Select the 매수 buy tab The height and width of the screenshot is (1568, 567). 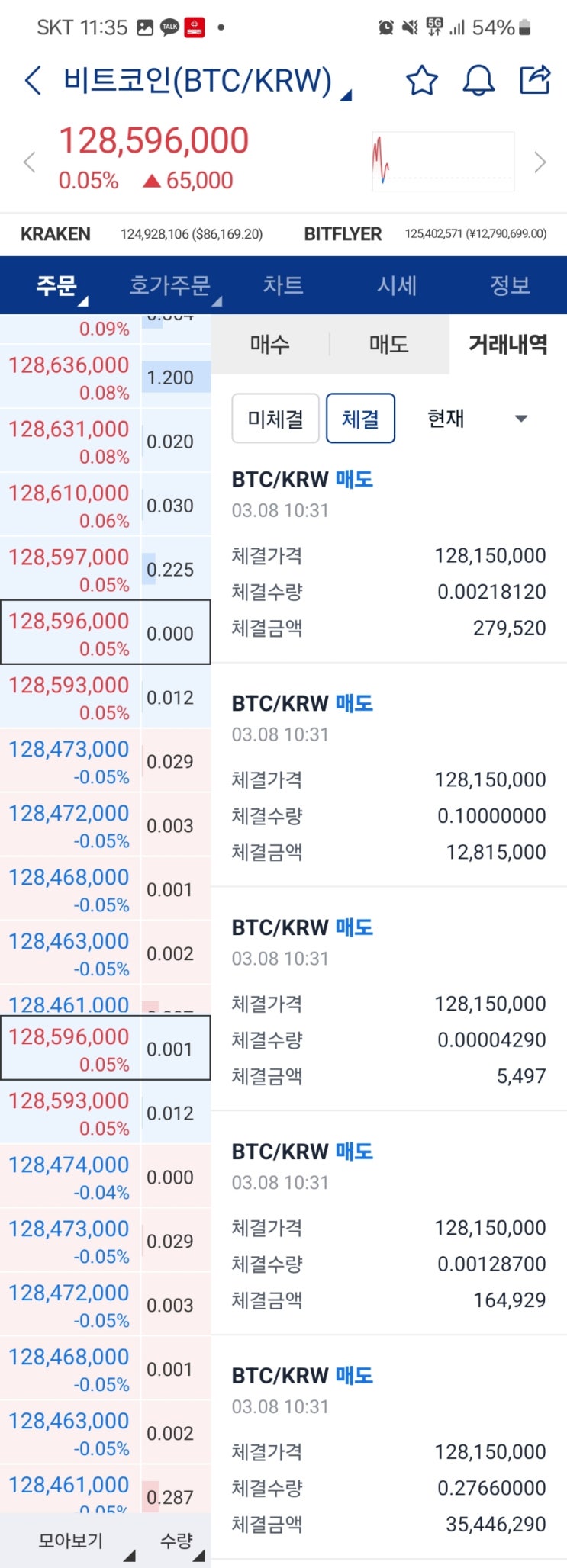tap(269, 345)
